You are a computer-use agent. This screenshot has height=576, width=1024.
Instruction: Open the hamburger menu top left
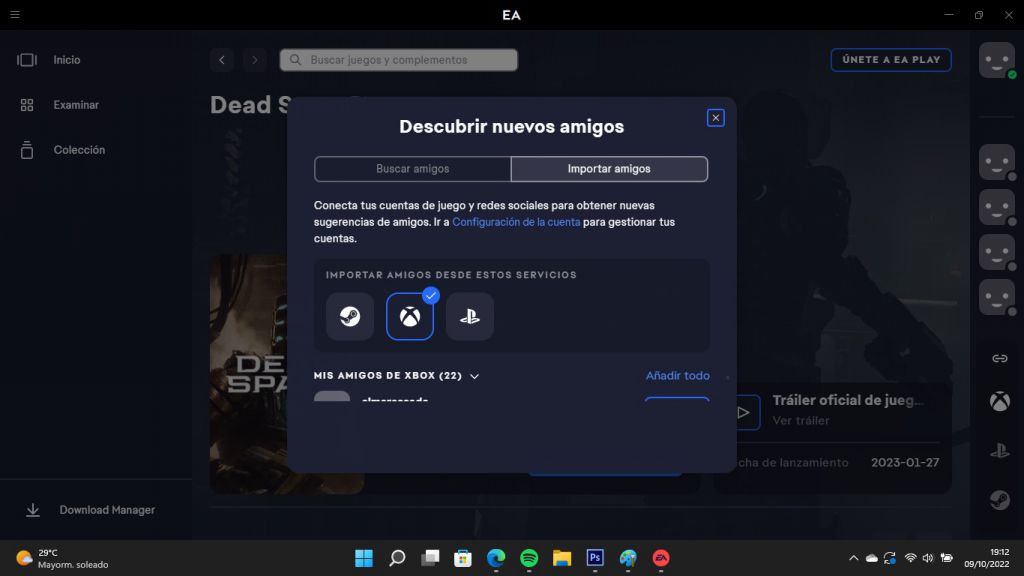15,15
